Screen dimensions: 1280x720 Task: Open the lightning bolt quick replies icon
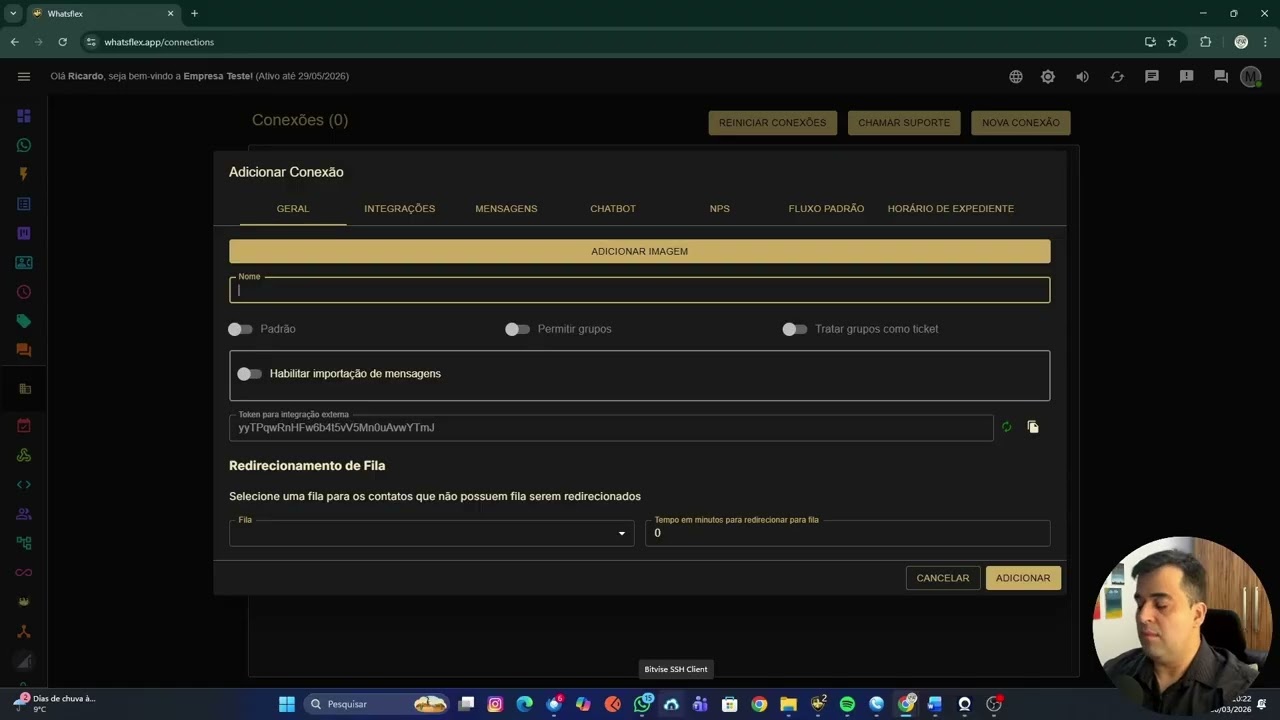[24, 174]
